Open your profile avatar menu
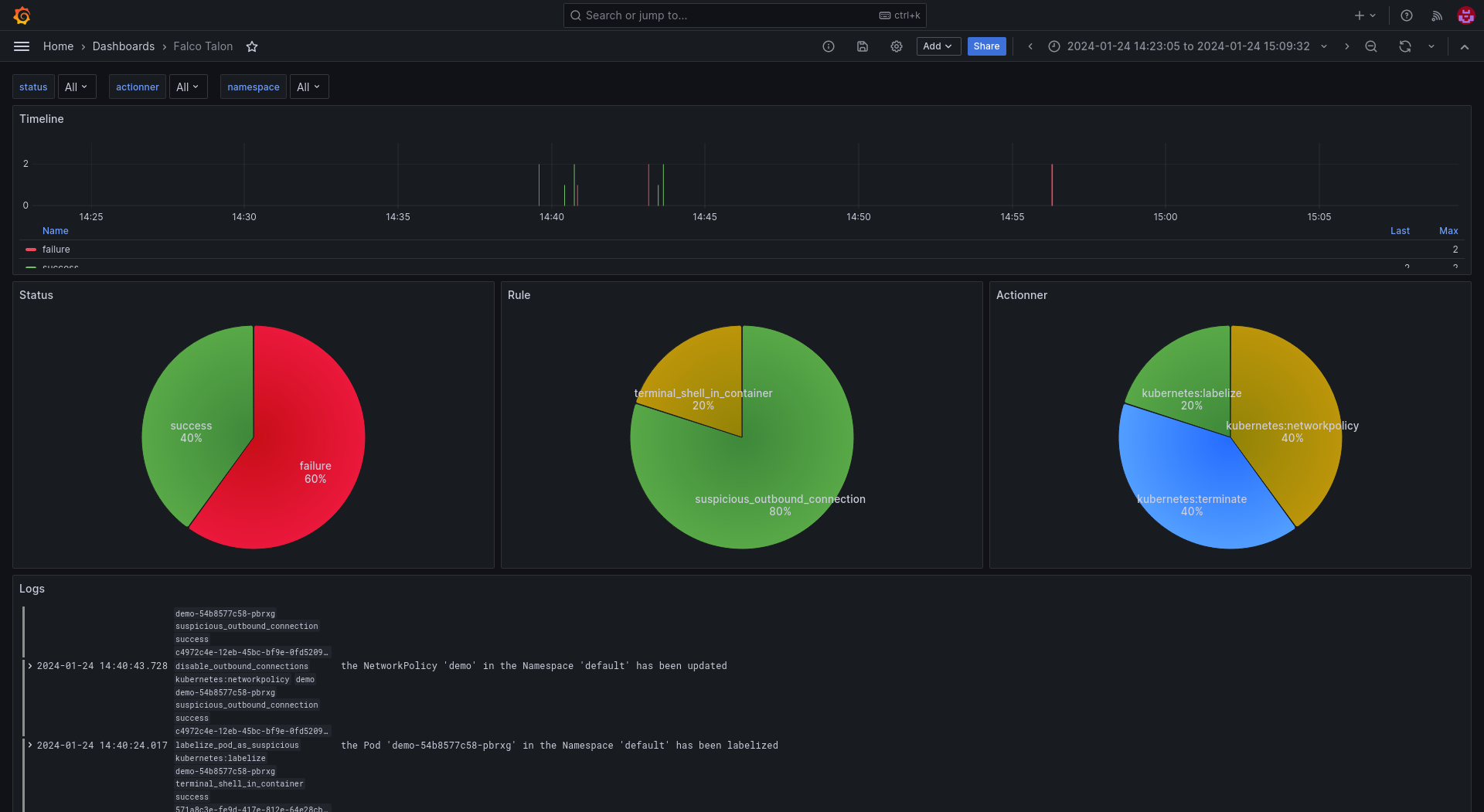Screen dimensions: 1484x812 pos(1465,15)
